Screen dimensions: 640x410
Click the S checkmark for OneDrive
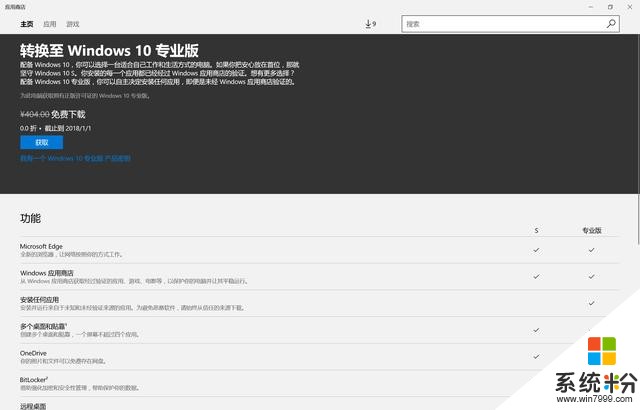[x=536, y=357]
